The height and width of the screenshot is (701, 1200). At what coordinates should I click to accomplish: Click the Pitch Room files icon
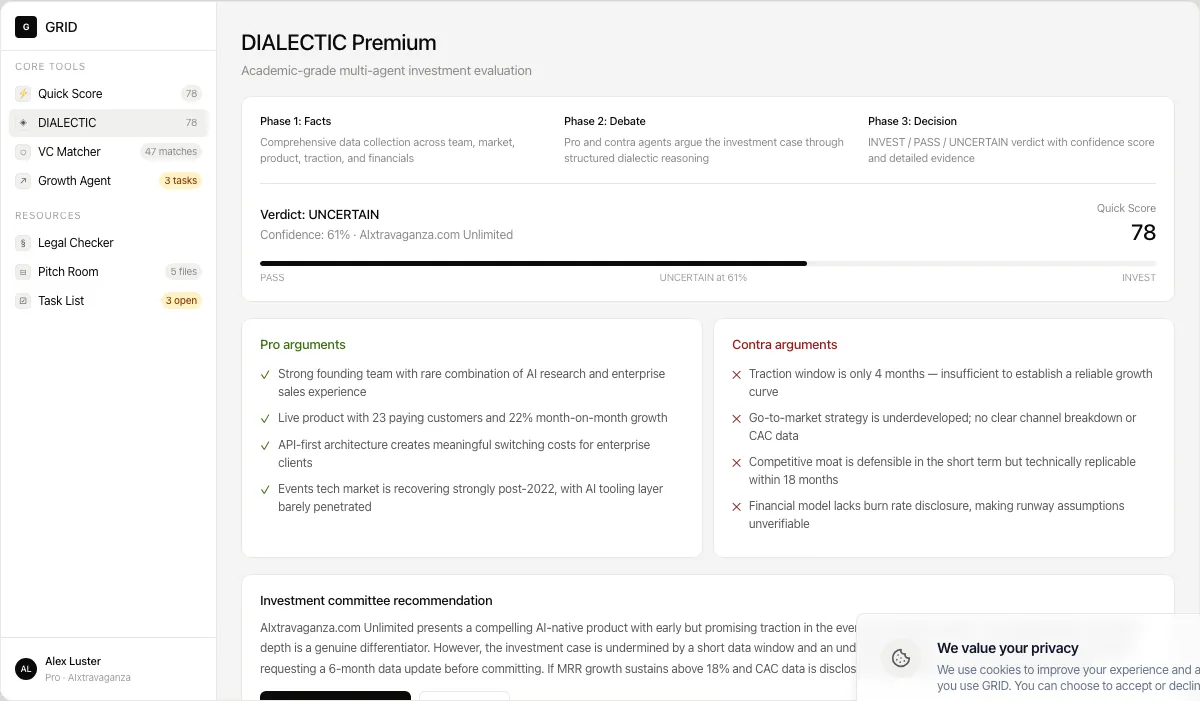pos(22,271)
